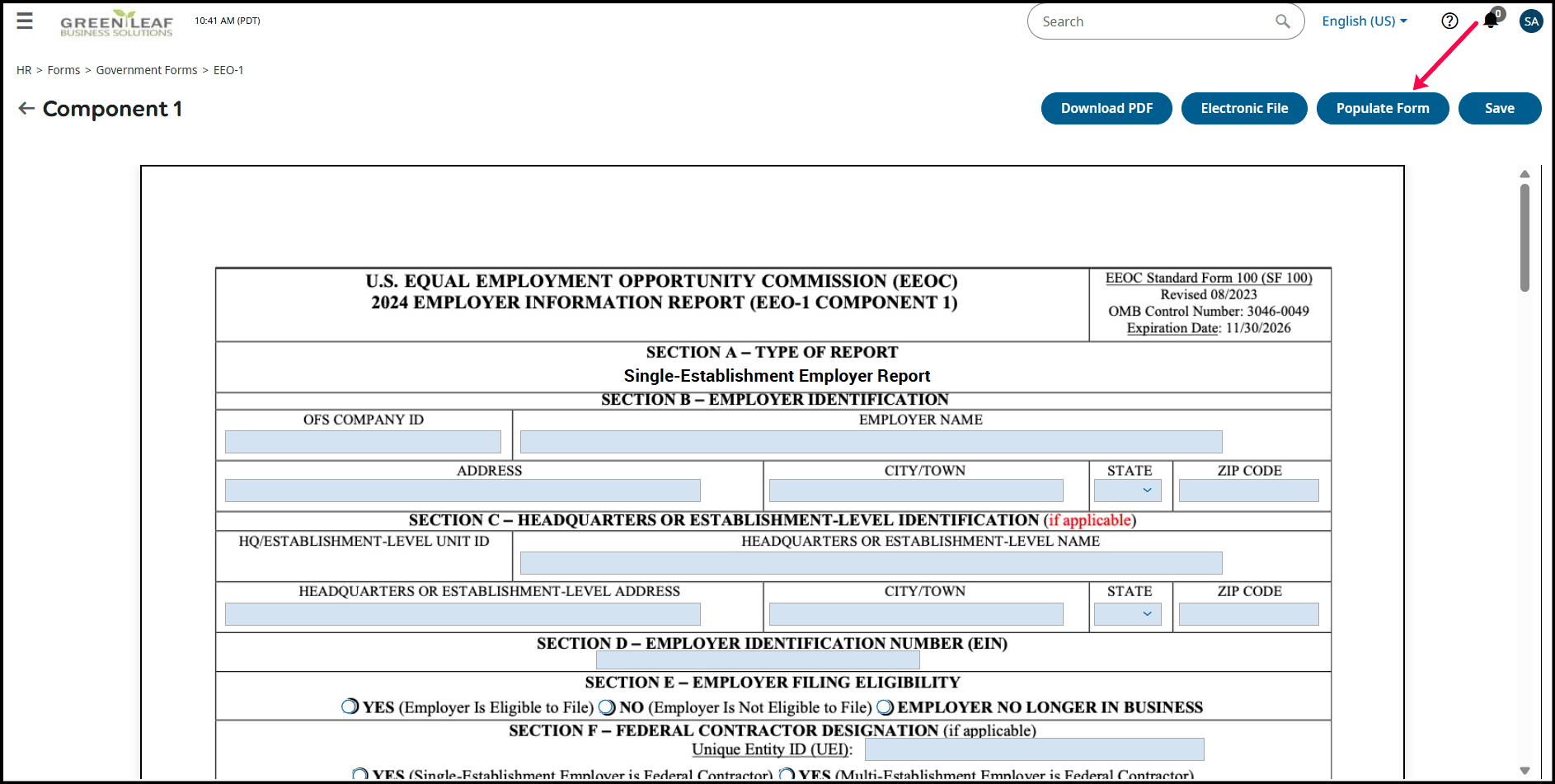Click the Headquarters or Establishment-Level Address field

tap(463, 614)
